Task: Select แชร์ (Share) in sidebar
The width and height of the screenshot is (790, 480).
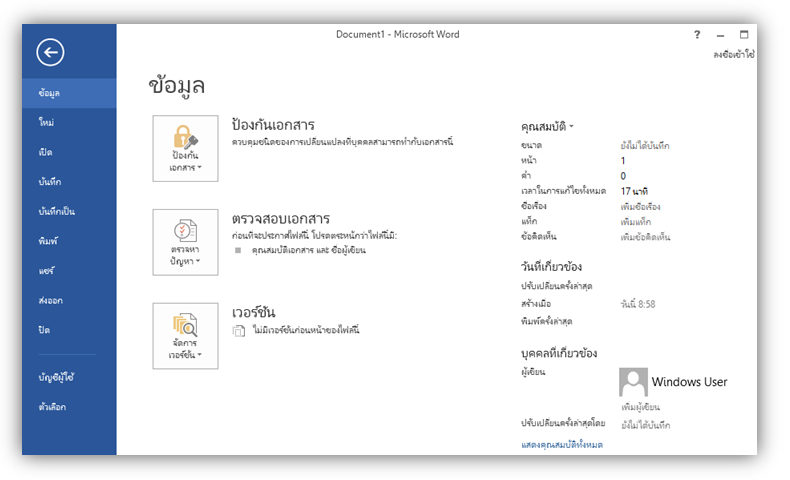Action: [69, 271]
